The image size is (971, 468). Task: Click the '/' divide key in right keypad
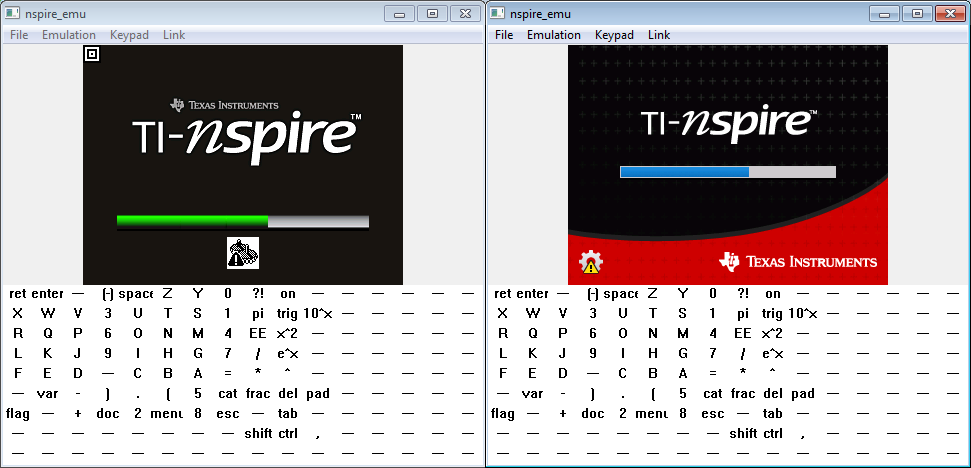743,354
